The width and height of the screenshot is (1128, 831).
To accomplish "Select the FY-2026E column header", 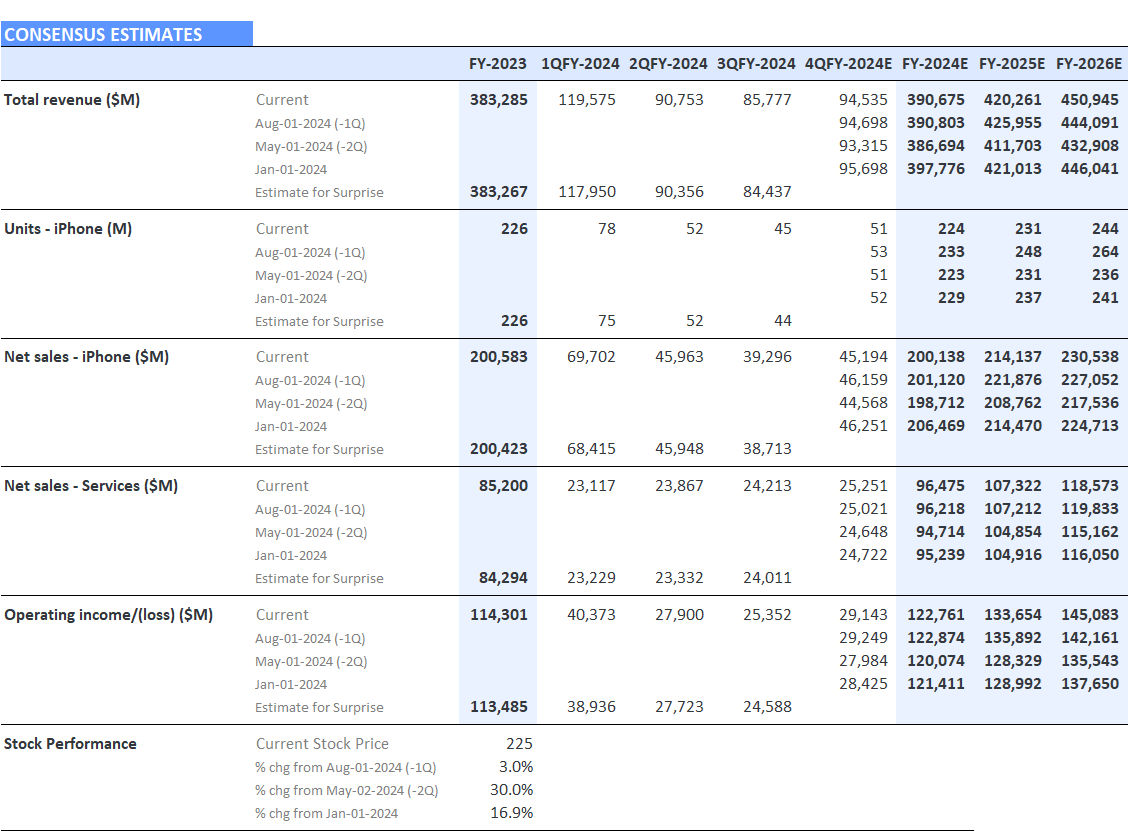I will (x=1087, y=64).
